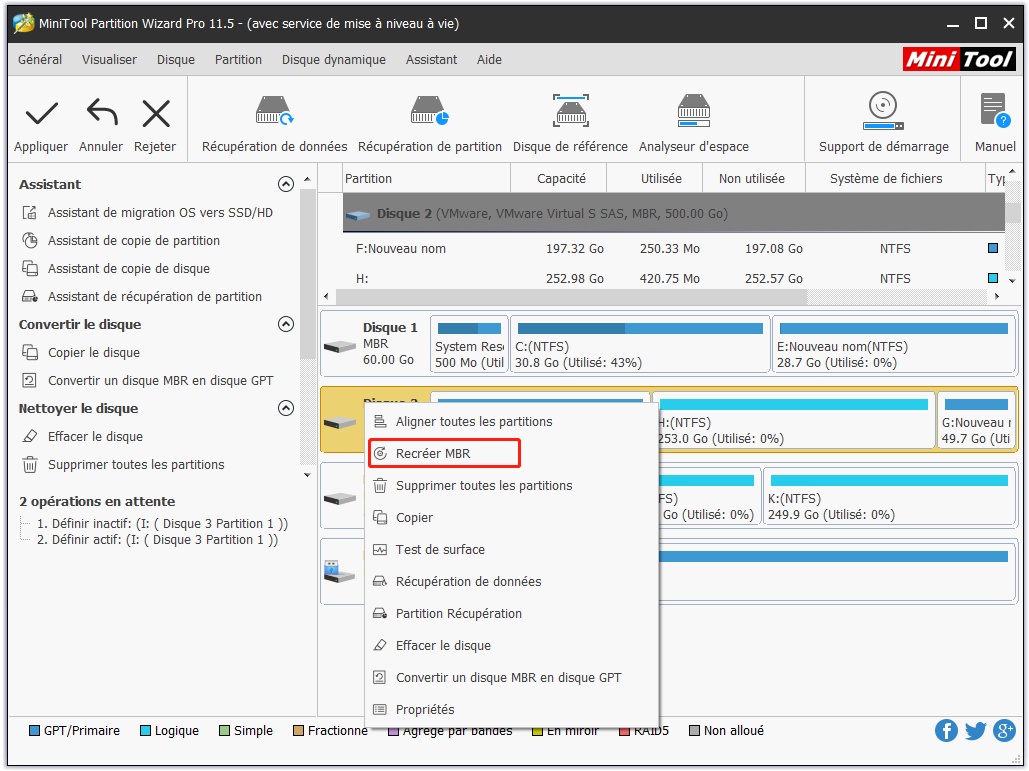This screenshot has width=1029, height=771.
Task: Select Disque 1 drive icon in disk map
Action: pos(340,346)
